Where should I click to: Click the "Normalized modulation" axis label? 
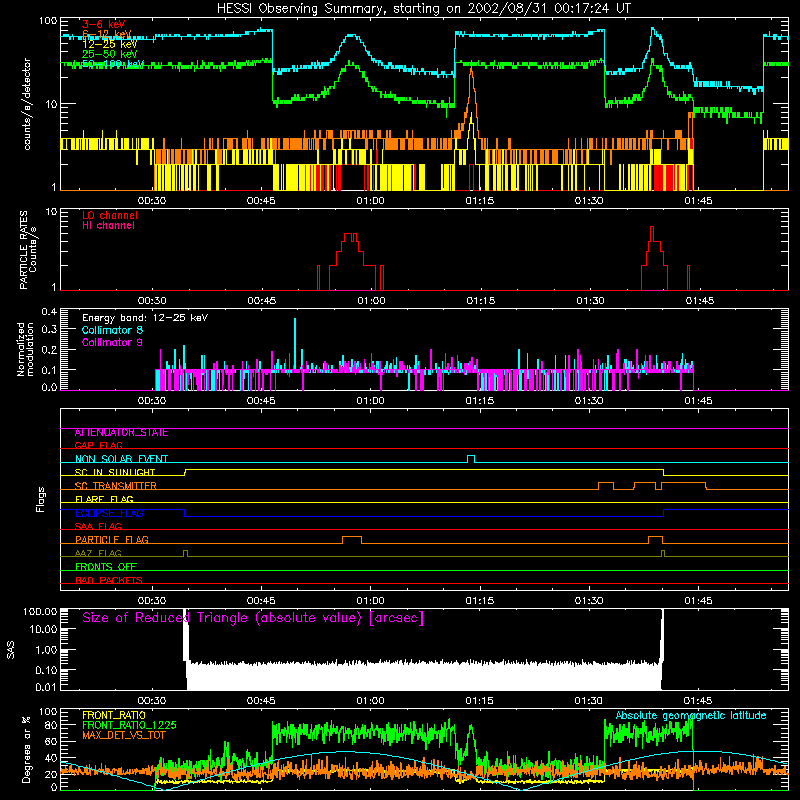click(25, 349)
